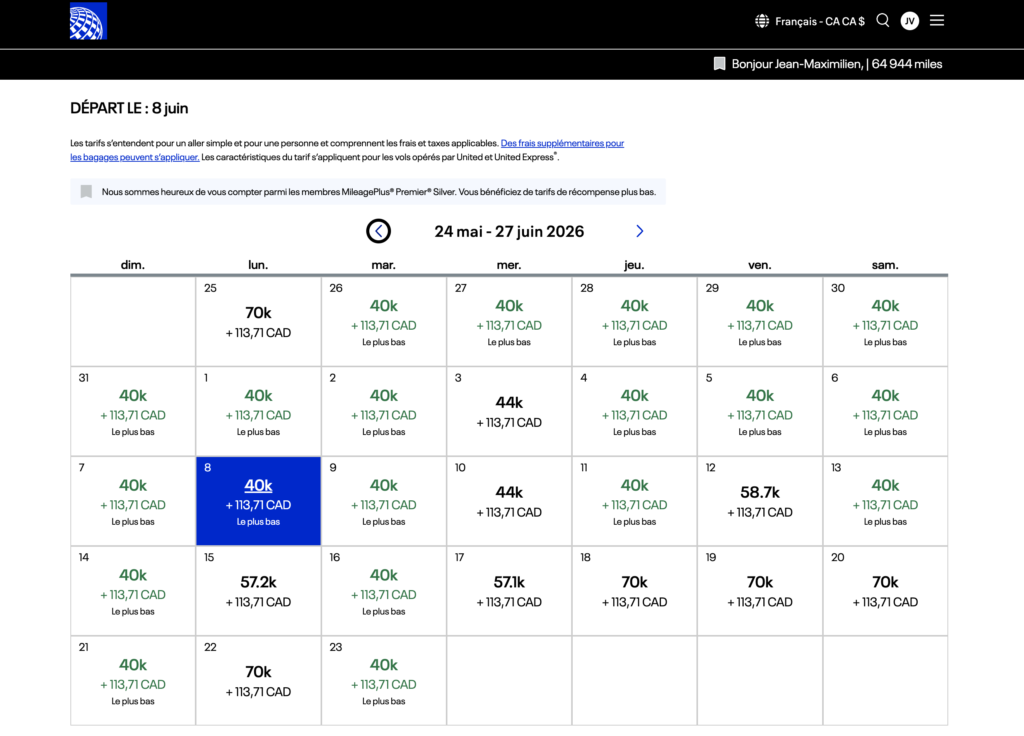Select May 25 fare at 70k
The image size is (1024, 736).
tap(258, 321)
